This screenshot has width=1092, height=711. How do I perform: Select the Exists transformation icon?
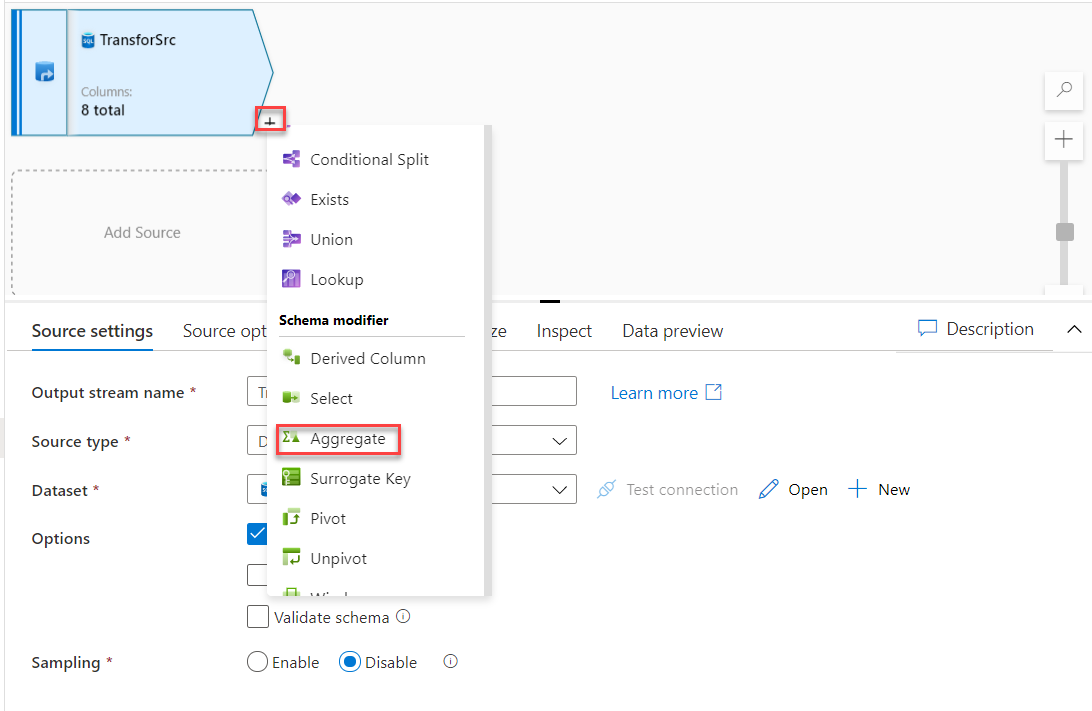[x=291, y=199]
